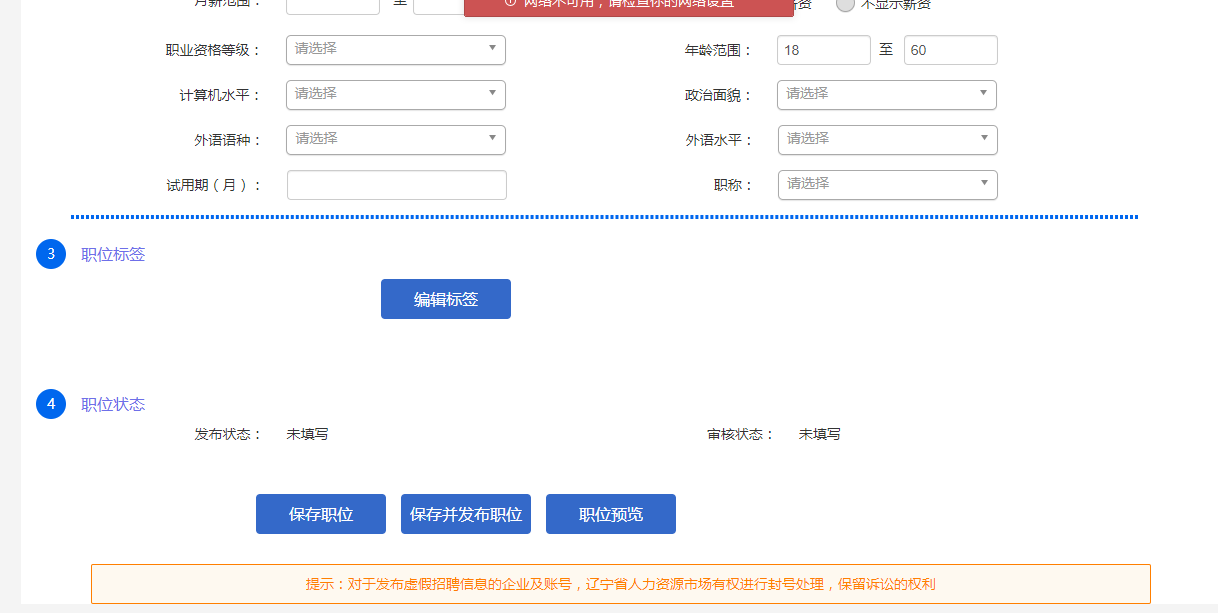The image size is (1218, 613).
Task: Open the 外语水平 dropdown
Action: [x=887, y=140]
